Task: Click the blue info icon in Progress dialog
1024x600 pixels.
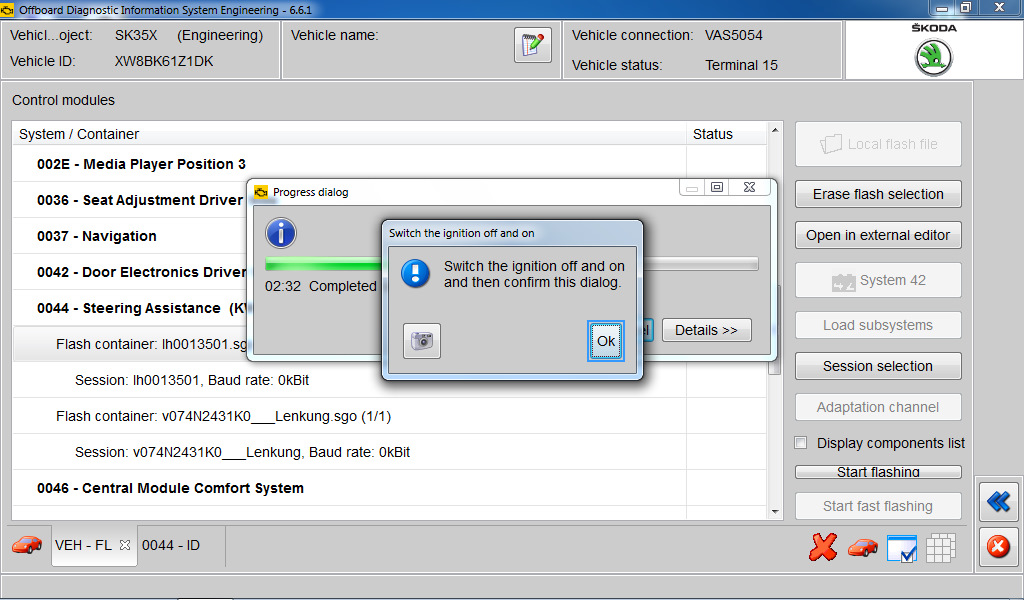Action: pyautogui.click(x=281, y=233)
